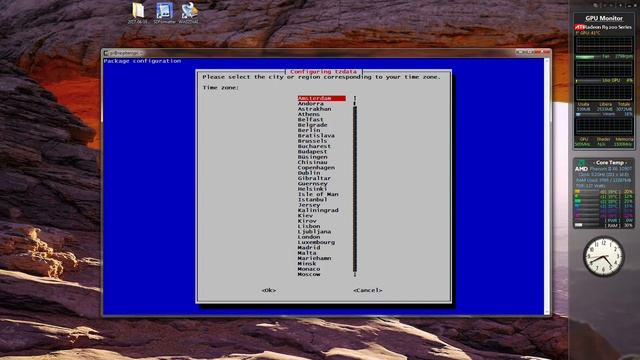The width and height of the screenshot is (640, 360).
Task: Launch the SDFormatter desktop shortcut
Action: pyautogui.click(x=164, y=13)
